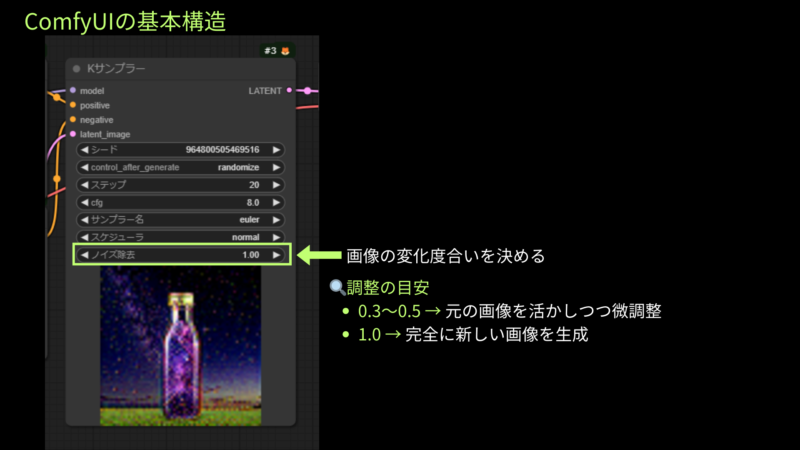The image size is (800, 450).
Task: Increase the ステップ count
Action: 276,185
